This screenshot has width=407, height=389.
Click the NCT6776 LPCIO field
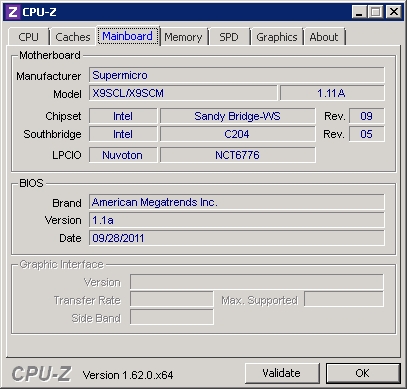coord(237,155)
